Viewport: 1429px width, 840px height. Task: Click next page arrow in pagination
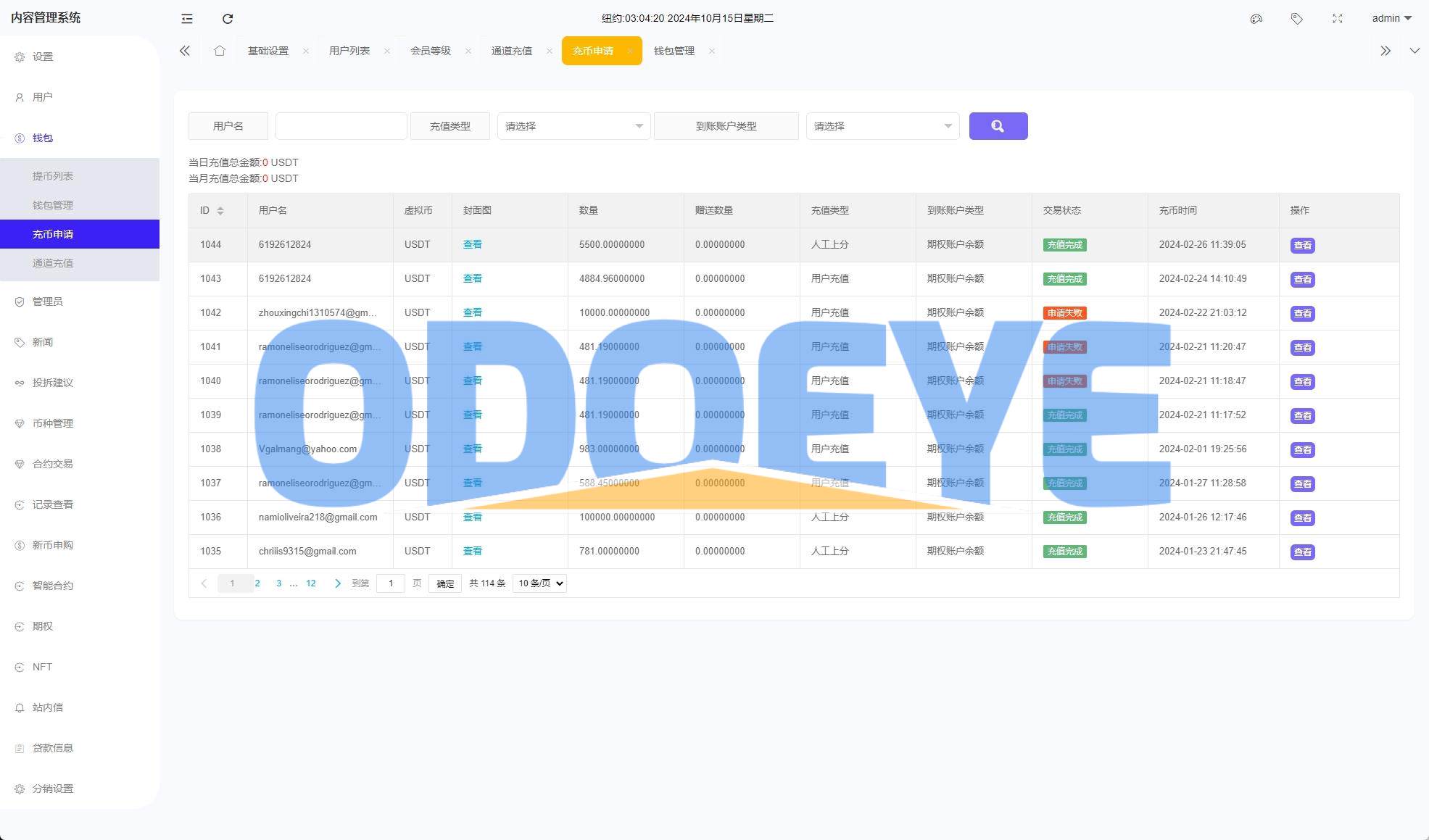pos(338,583)
